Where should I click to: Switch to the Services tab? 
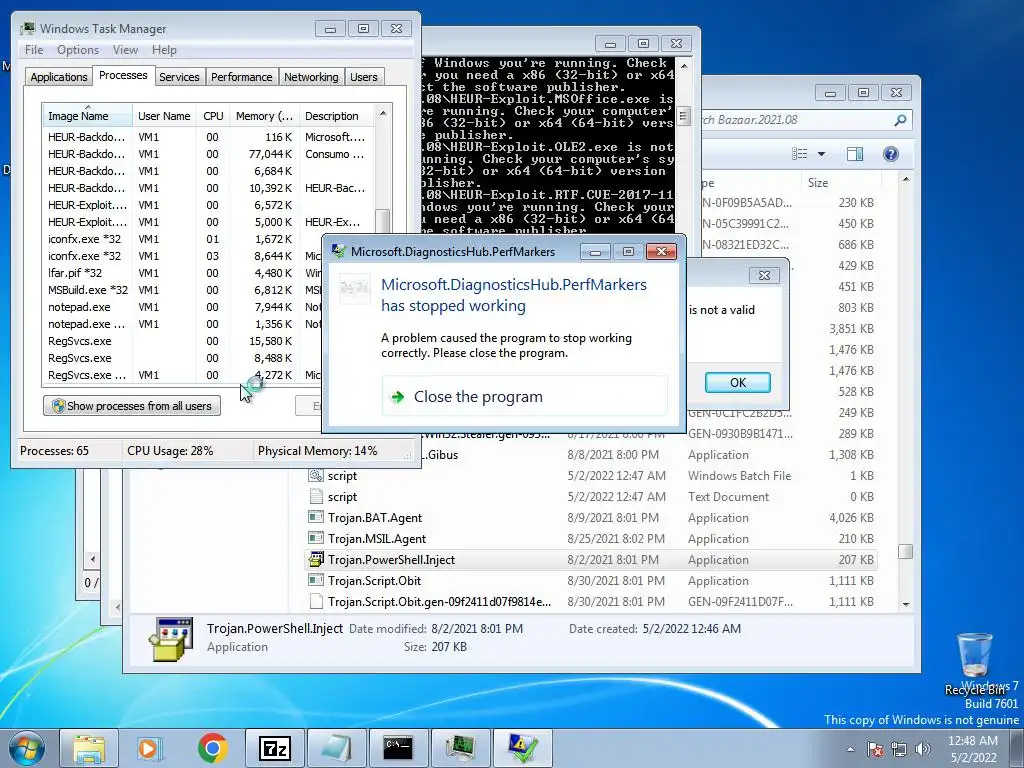179,77
